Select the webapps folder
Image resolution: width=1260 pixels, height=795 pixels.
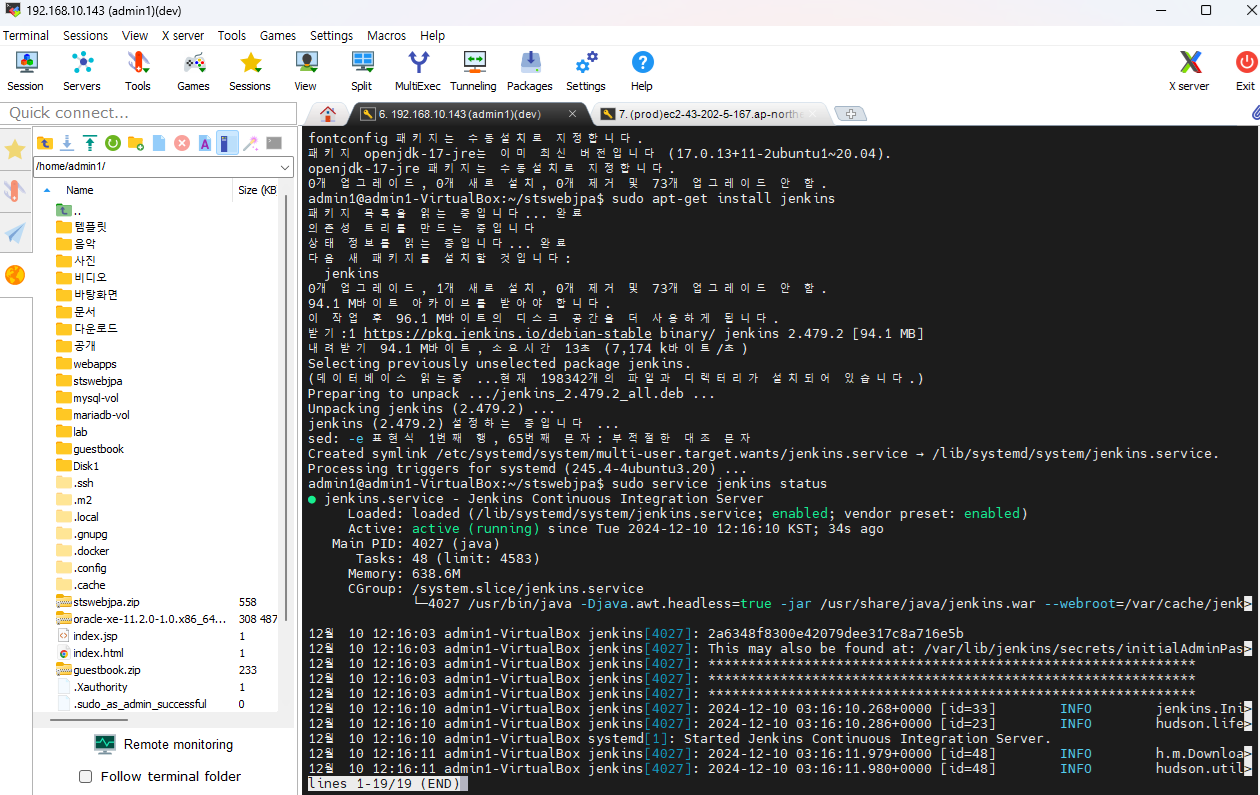[x=94, y=364]
